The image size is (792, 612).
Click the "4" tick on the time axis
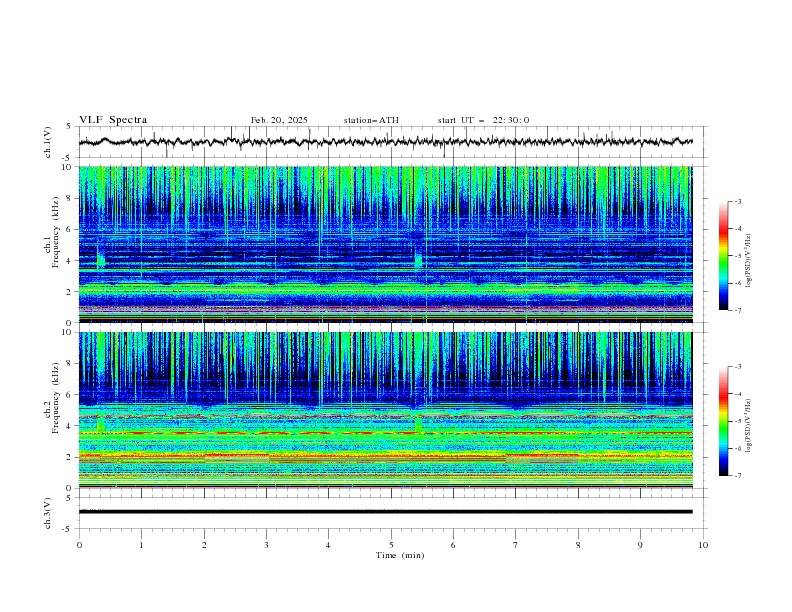pos(328,545)
